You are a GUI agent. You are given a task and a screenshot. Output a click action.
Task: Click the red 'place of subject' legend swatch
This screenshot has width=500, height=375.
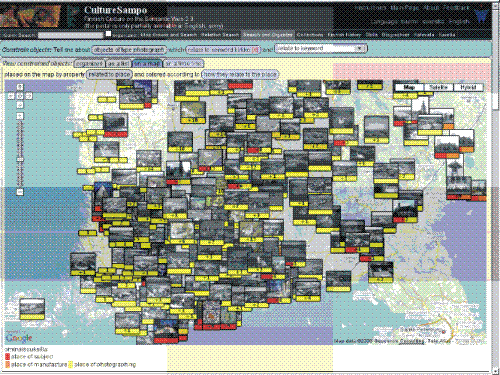coord(7,357)
